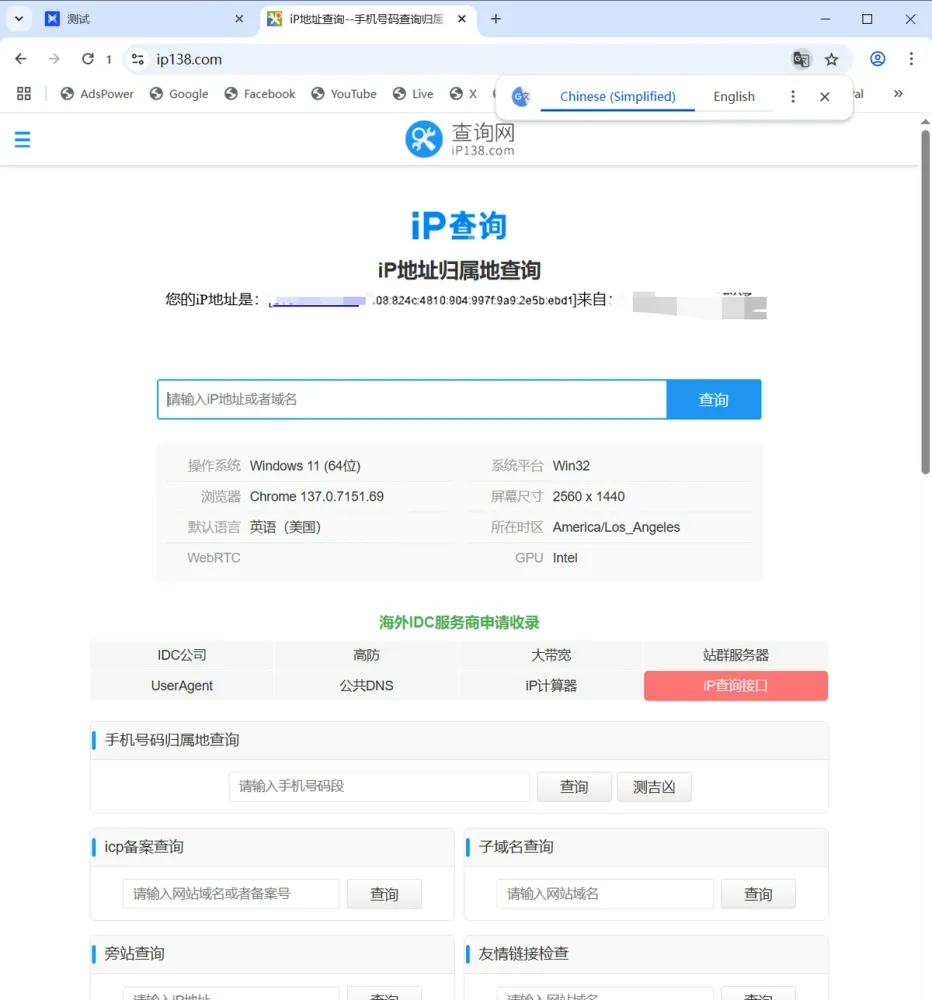Open the AdsPower bookmark
Image resolution: width=932 pixels, height=1000 pixels.
[x=97, y=94]
